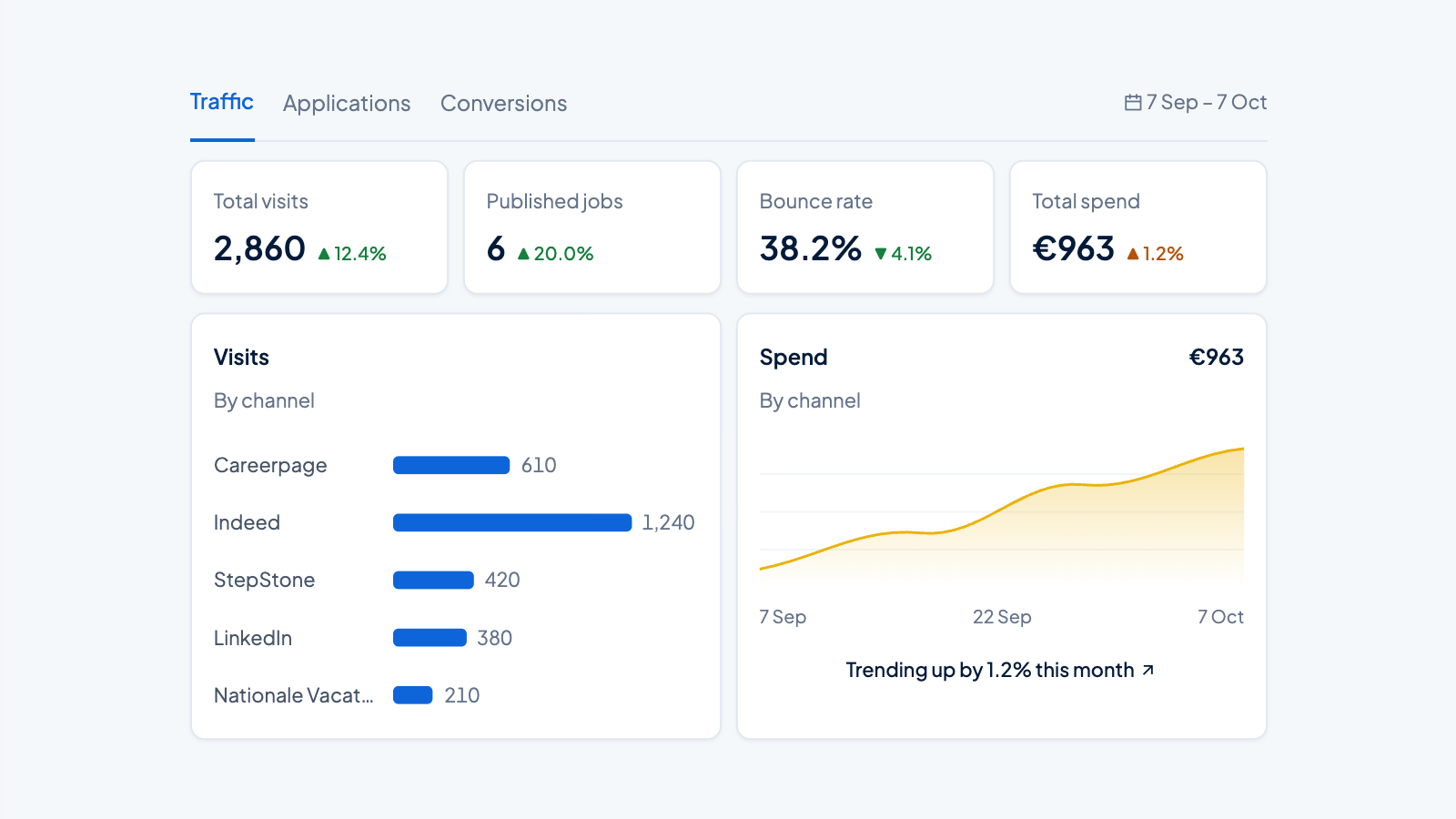1456x819 pixels.
Task: Click the StepStone visits bar
Action: [433, 580]
